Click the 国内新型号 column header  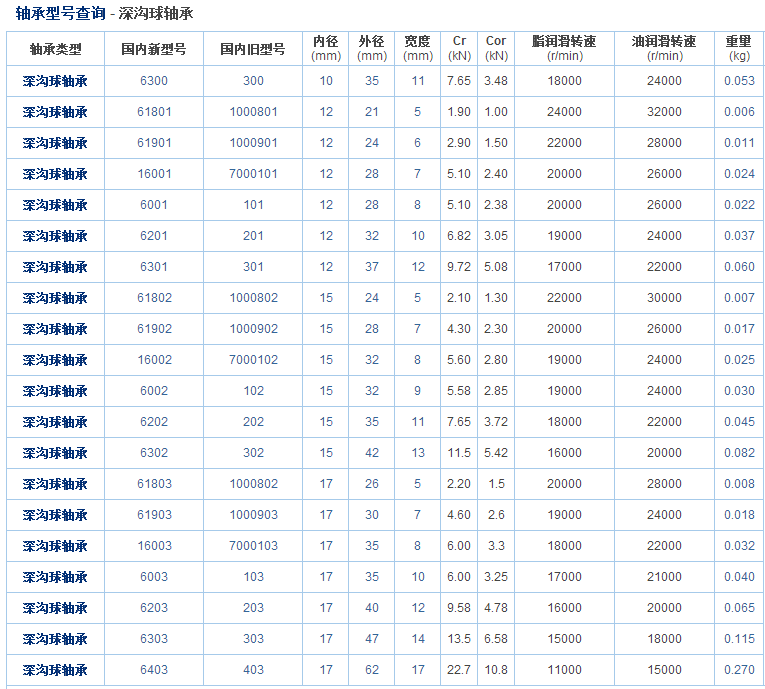(154, 49)
